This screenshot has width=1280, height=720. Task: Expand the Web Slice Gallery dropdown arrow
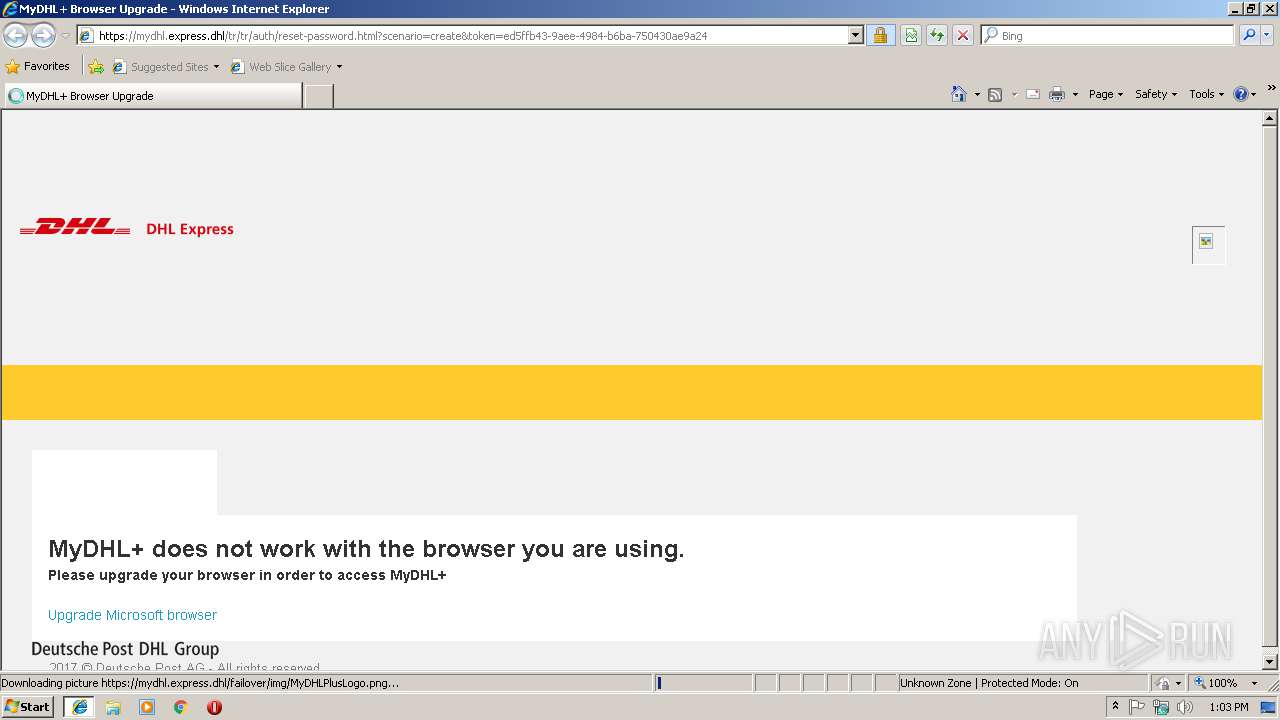[339, 67]
